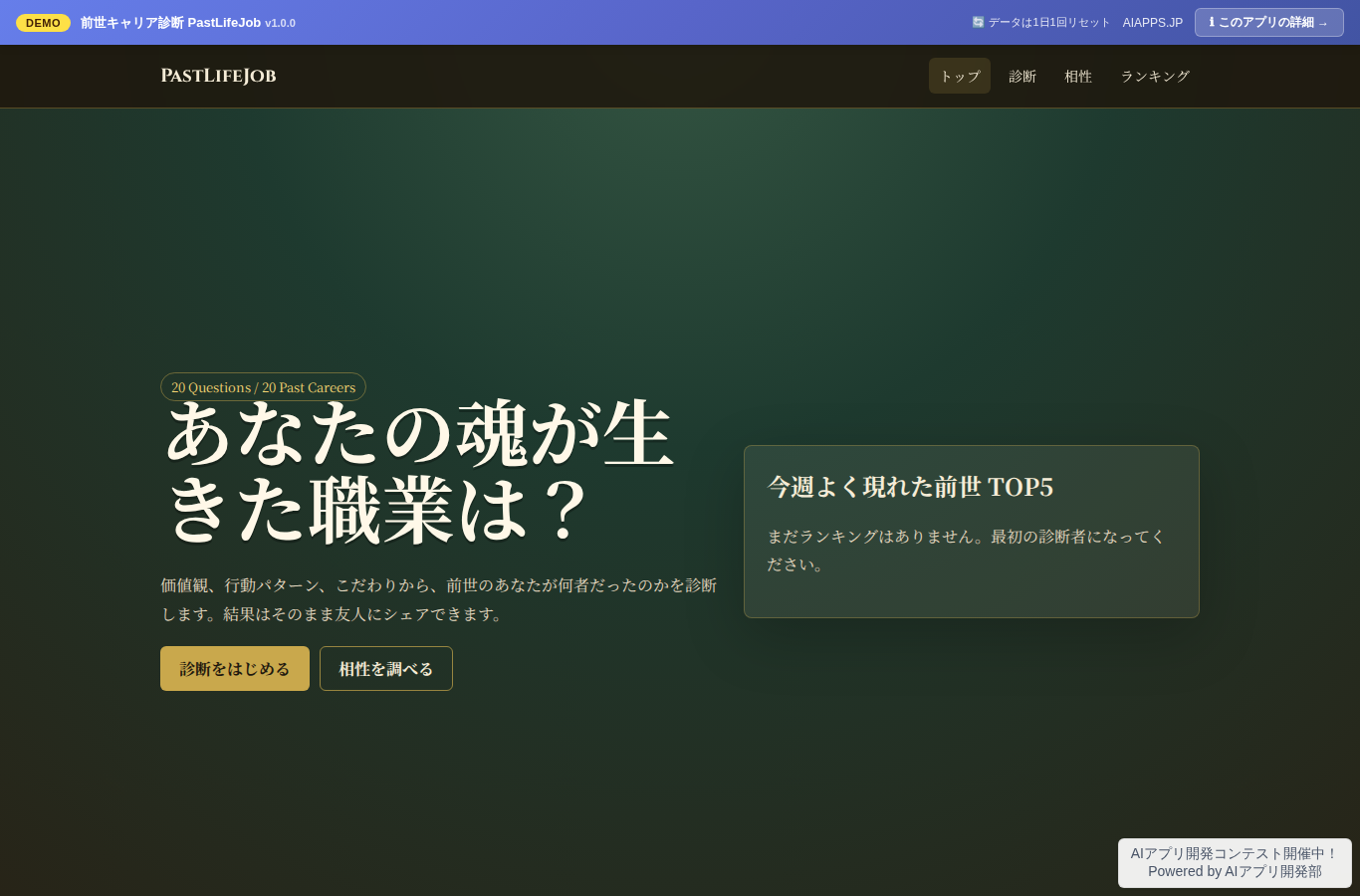1360x896 pixels.
Task: Click the 相性を調べる button
Action: [386, 668]
